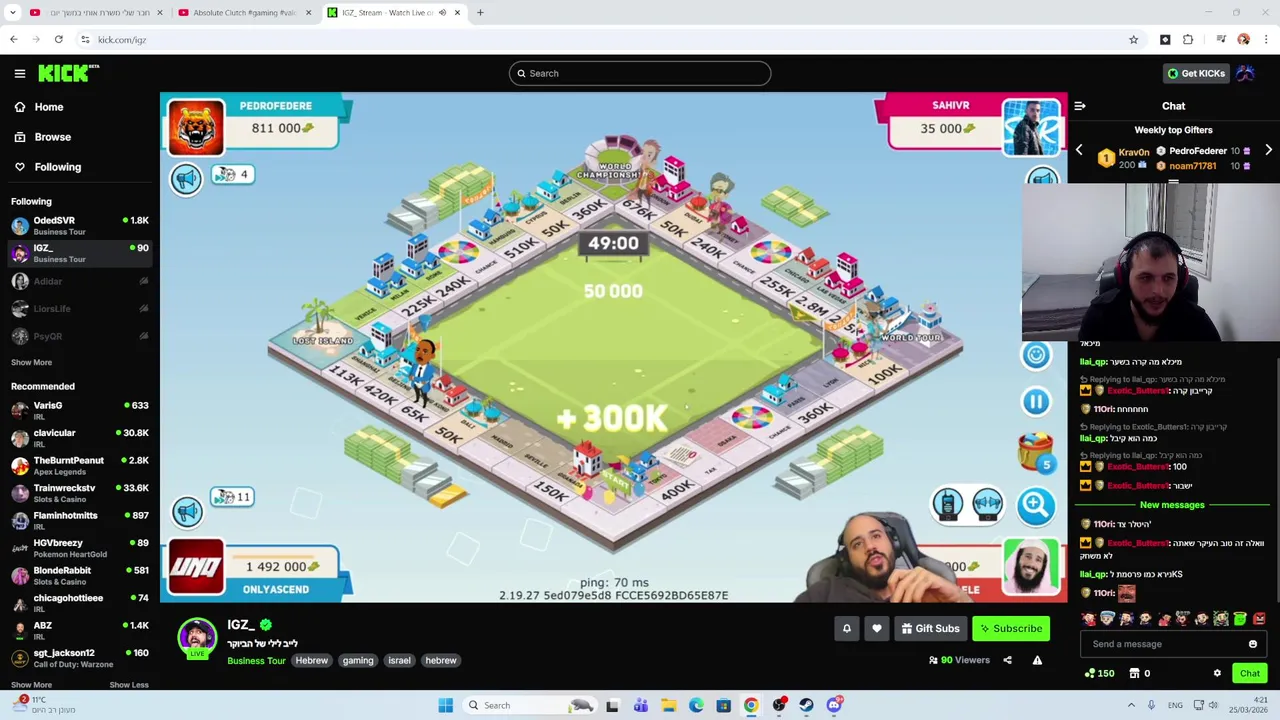Image resolution: width=1280 pixels, height=720 pixels.
Task: Click the Subscribe button
Action: point(1011,629)
